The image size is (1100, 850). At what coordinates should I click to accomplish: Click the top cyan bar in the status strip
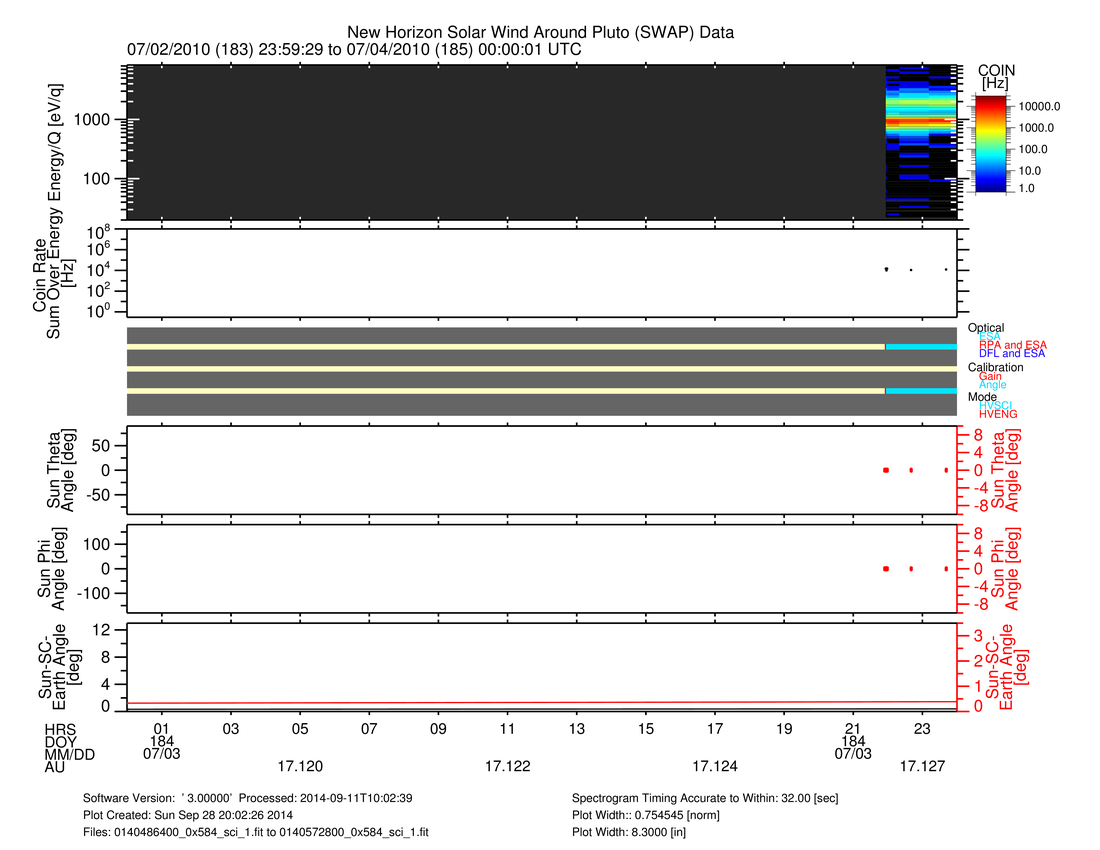pos(921,347)
